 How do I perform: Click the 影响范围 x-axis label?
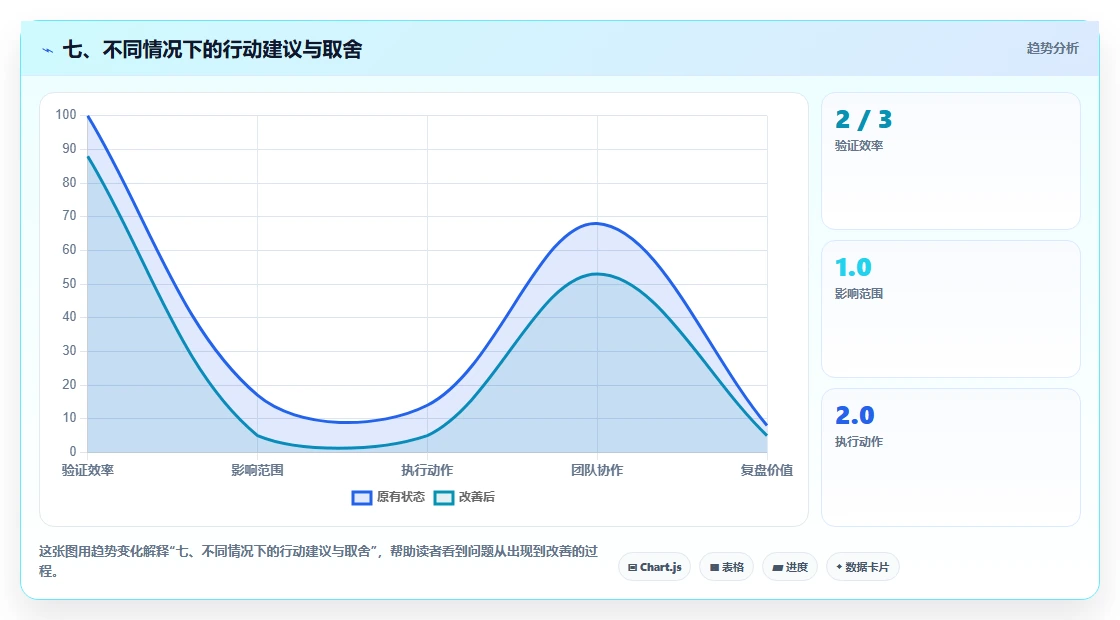257,470
